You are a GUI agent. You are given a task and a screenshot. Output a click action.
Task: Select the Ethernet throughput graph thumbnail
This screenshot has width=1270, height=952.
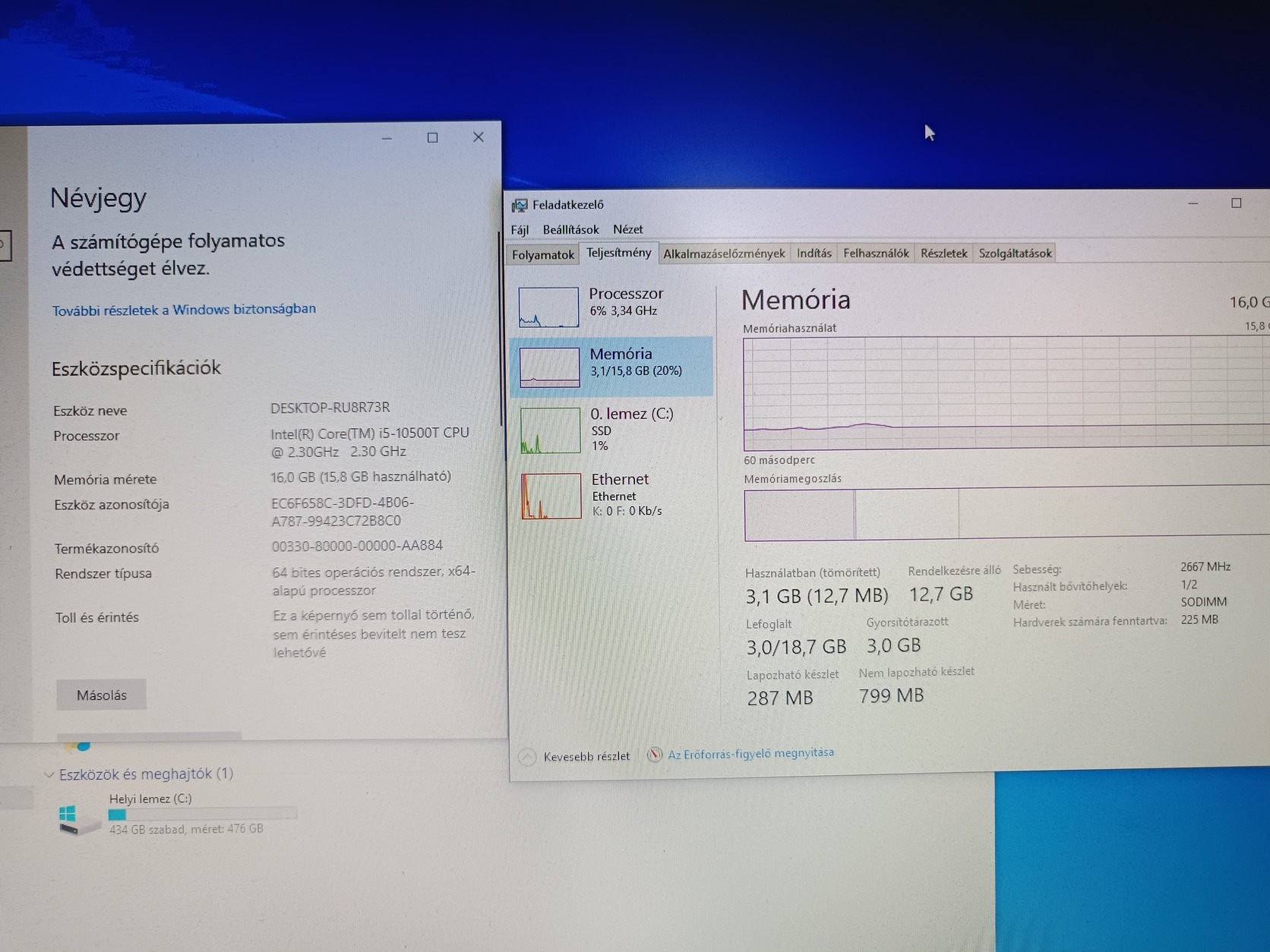(551, 496)
